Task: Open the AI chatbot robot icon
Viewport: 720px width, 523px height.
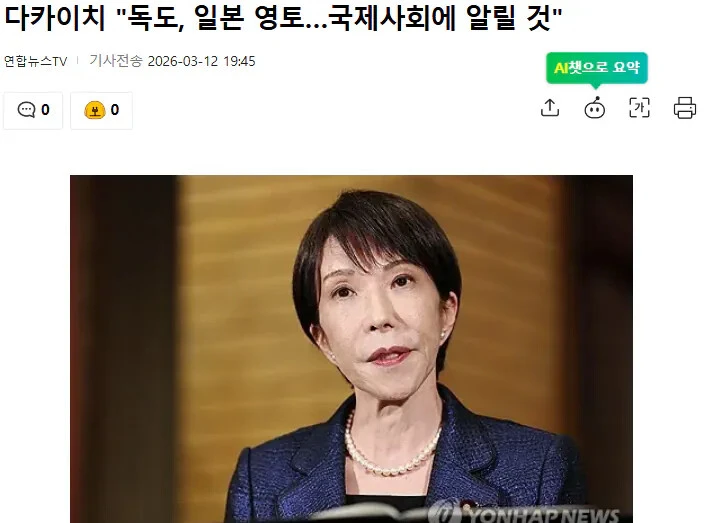Action: (x=594, y=108)
